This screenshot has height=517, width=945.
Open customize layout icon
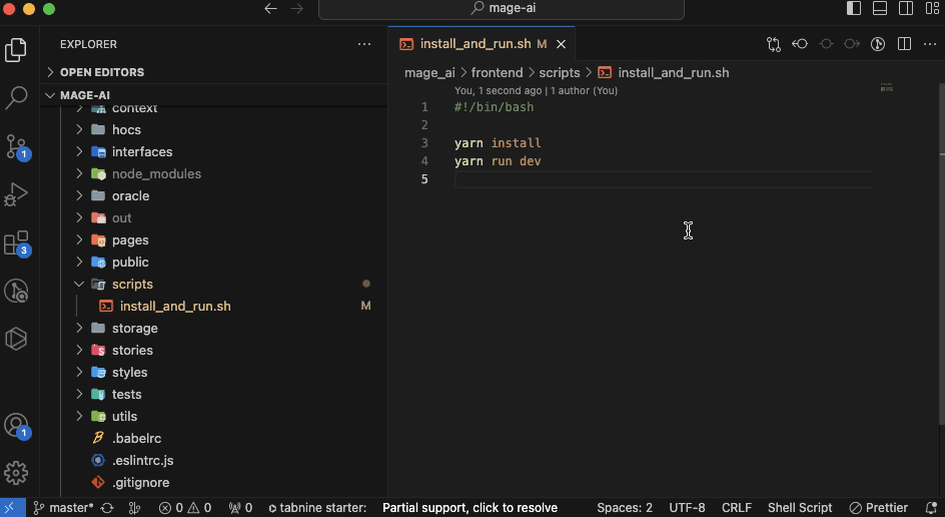tap(932, 8)
